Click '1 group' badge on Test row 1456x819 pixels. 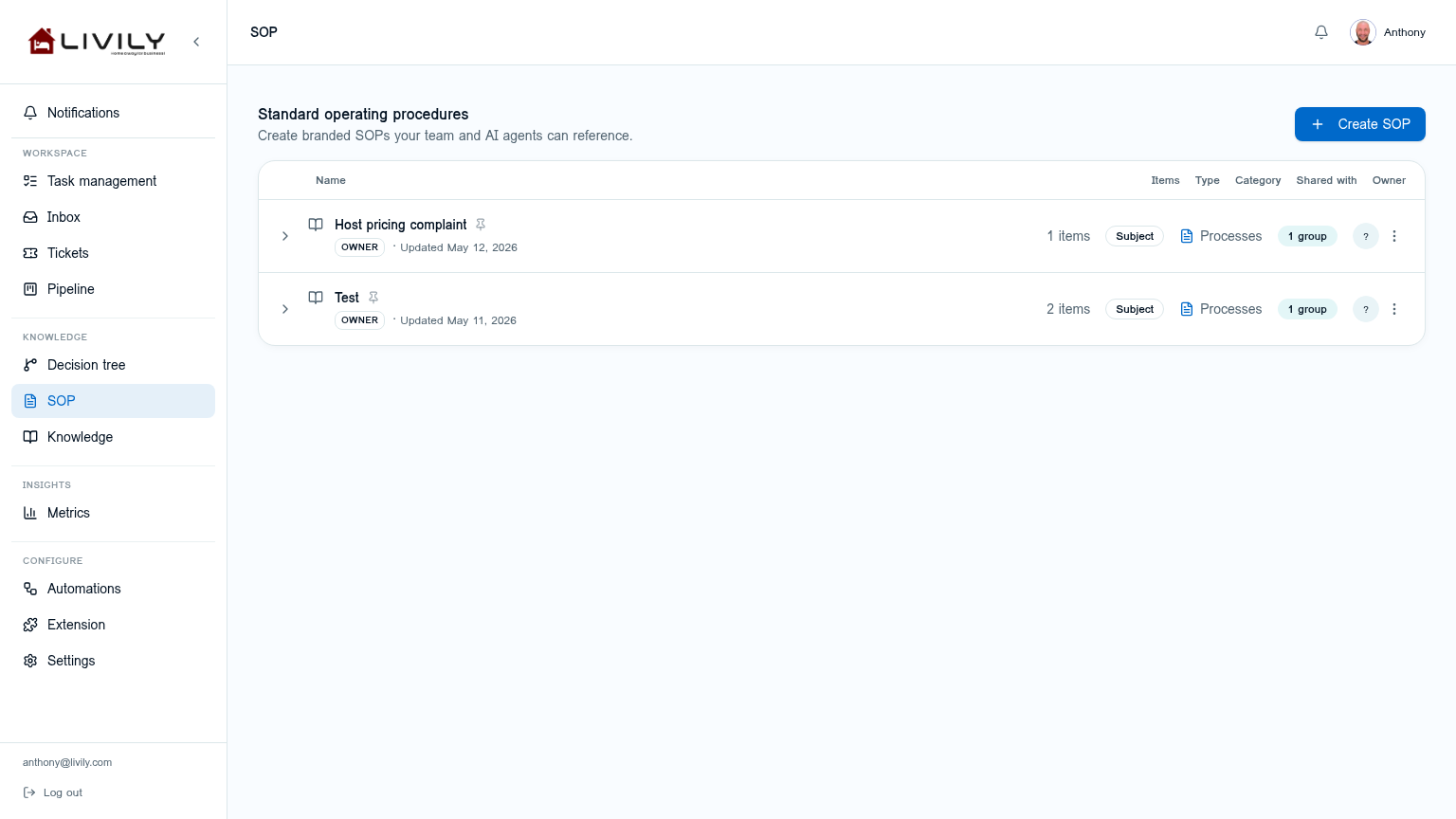1307,309
